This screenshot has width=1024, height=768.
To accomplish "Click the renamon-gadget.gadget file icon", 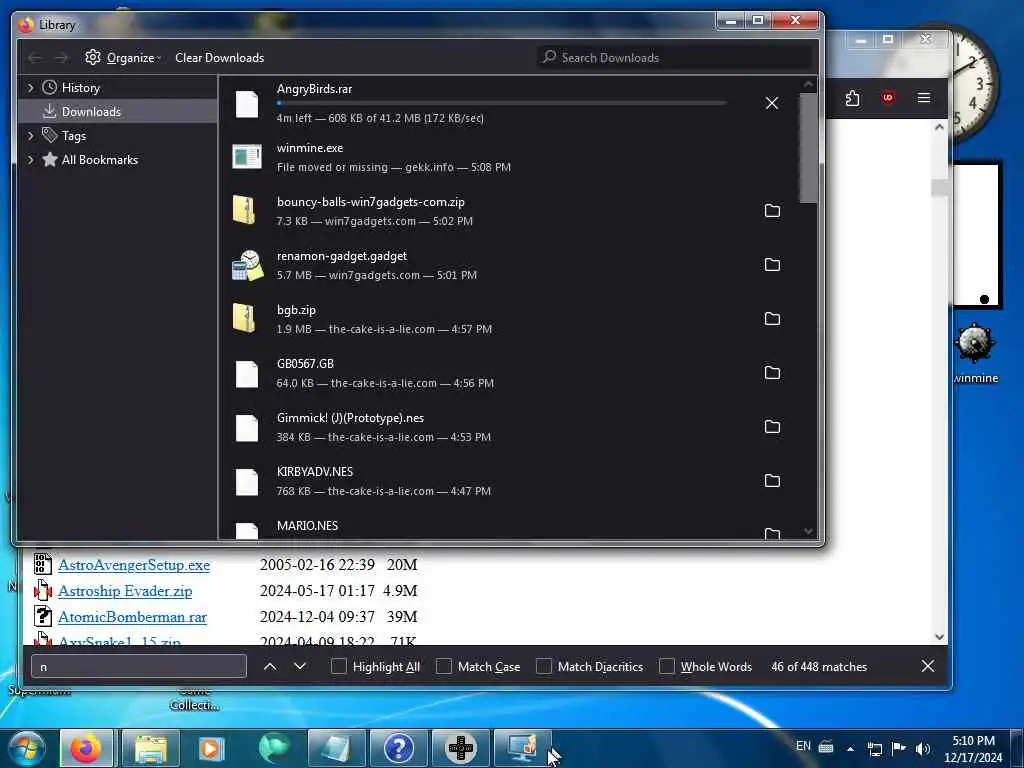I will coord(248,265).
